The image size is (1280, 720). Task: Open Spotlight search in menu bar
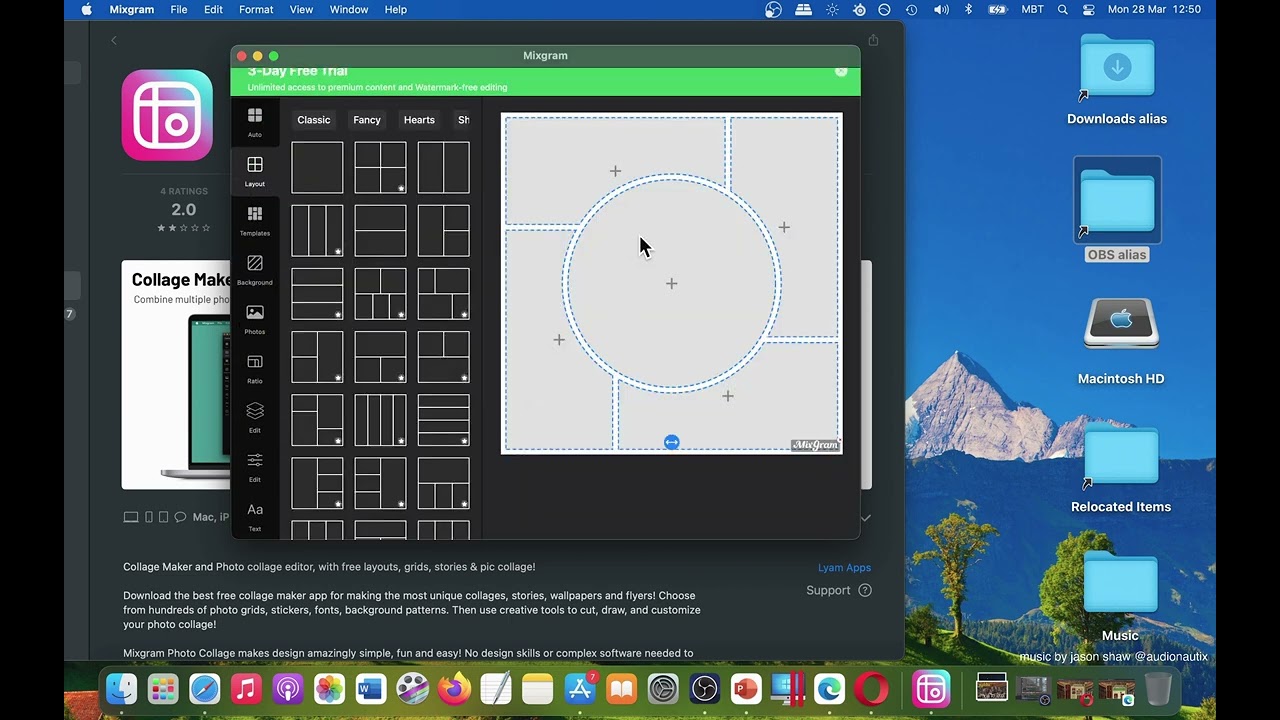(1062, 9)
